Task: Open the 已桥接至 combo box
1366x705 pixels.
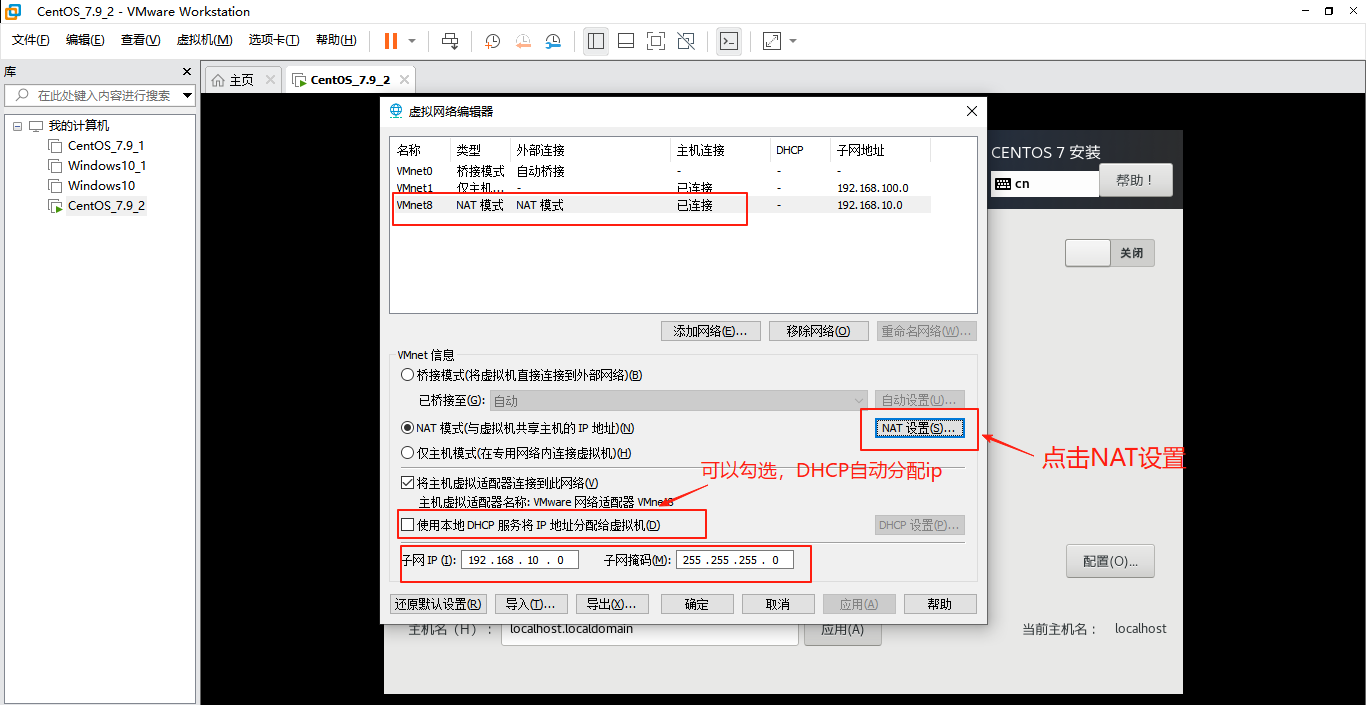Action: click(679, 400)
